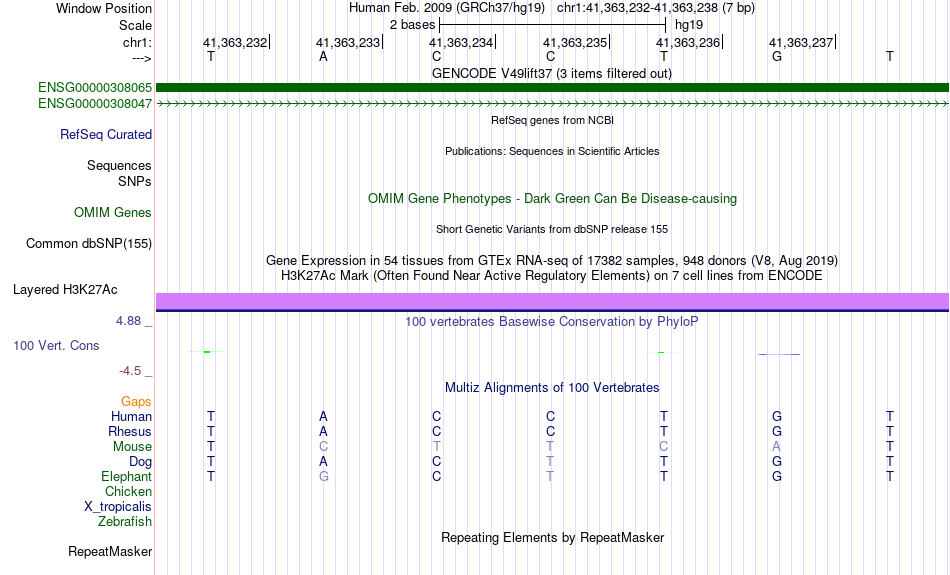Click the blue negative PhyloP conservation mark
Screen dimensions: 950x575
[779, 354]
